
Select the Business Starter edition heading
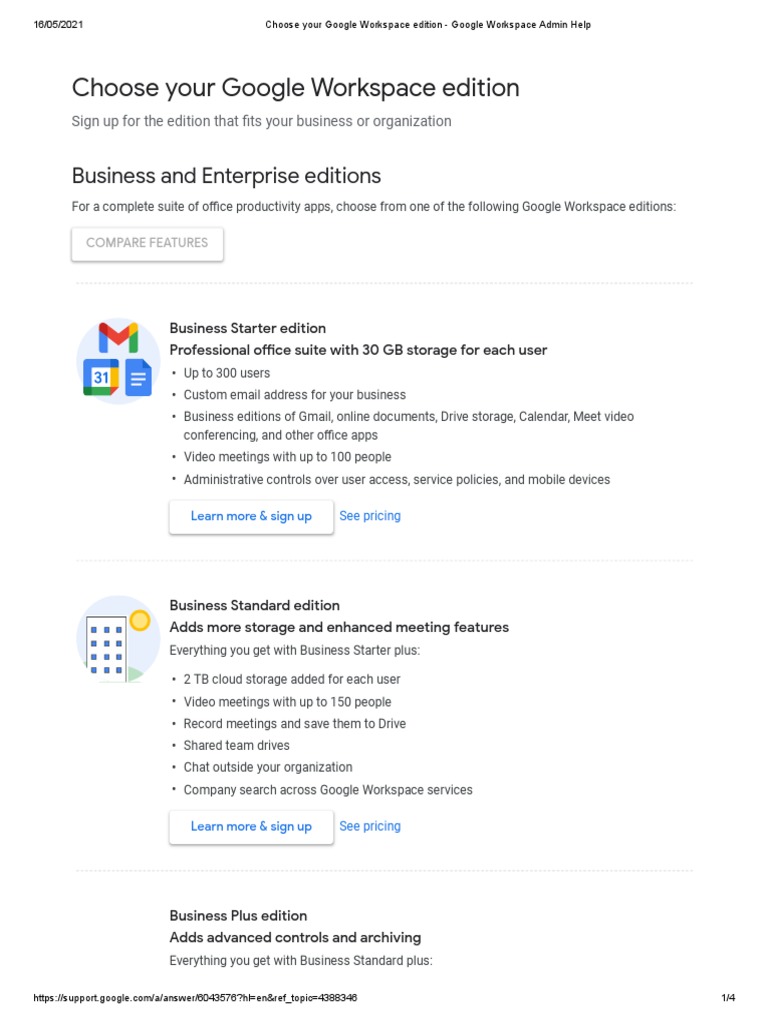pyautogui.click(x=248, y=328)
